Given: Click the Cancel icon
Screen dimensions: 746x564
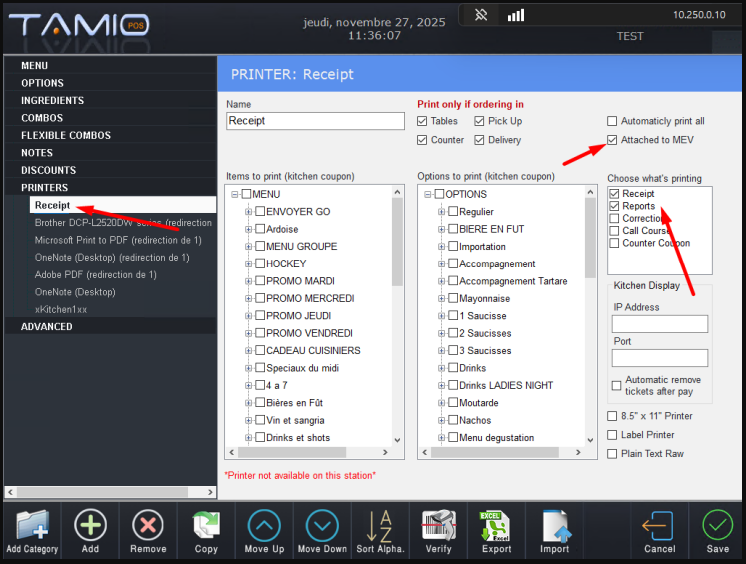Looking at the screenshot, I should 659,525.
